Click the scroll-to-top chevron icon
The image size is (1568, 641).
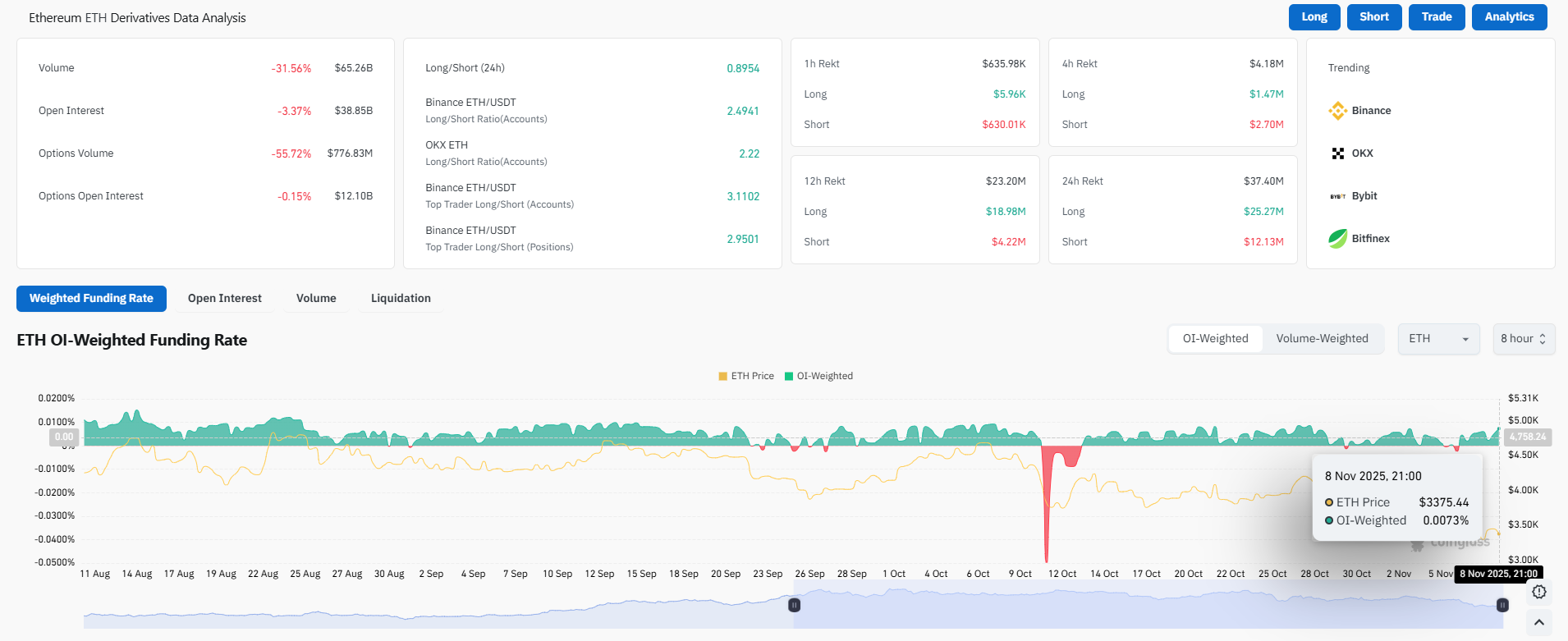click(1538, 623)
